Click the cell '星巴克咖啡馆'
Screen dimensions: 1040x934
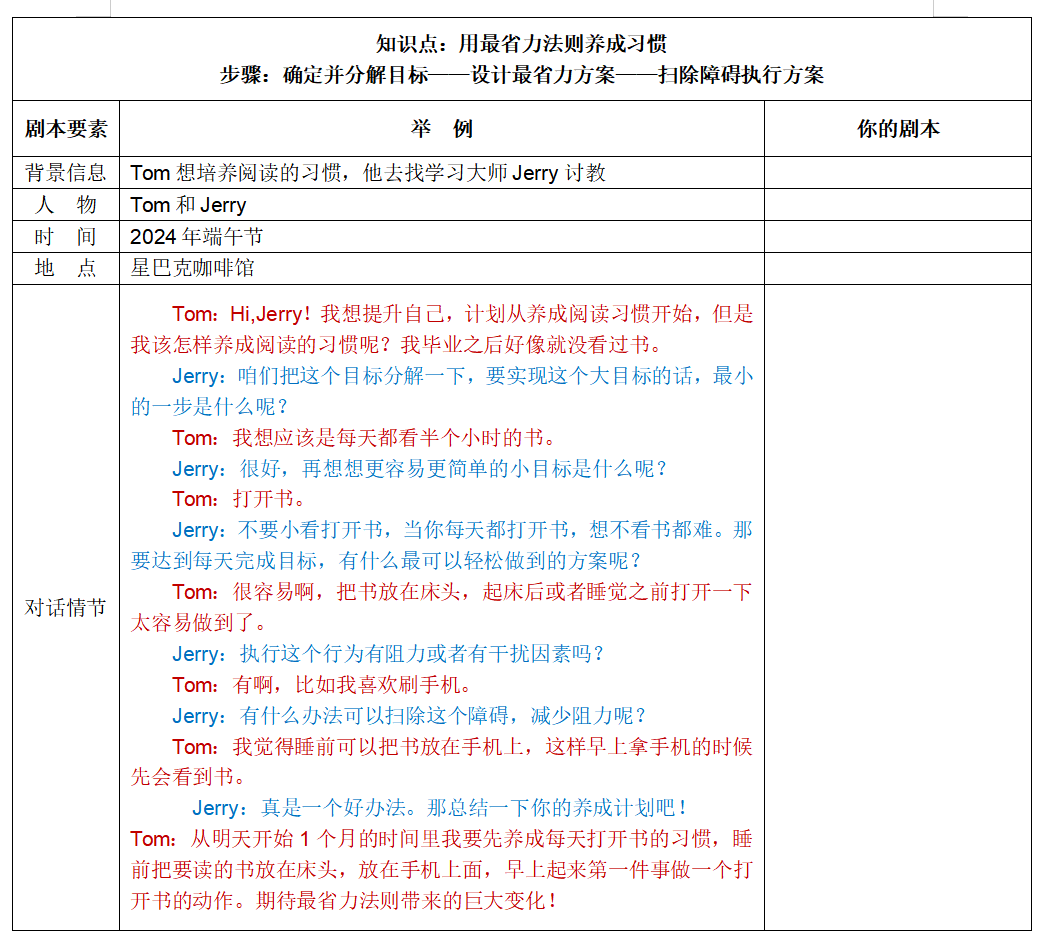point(192,268)
